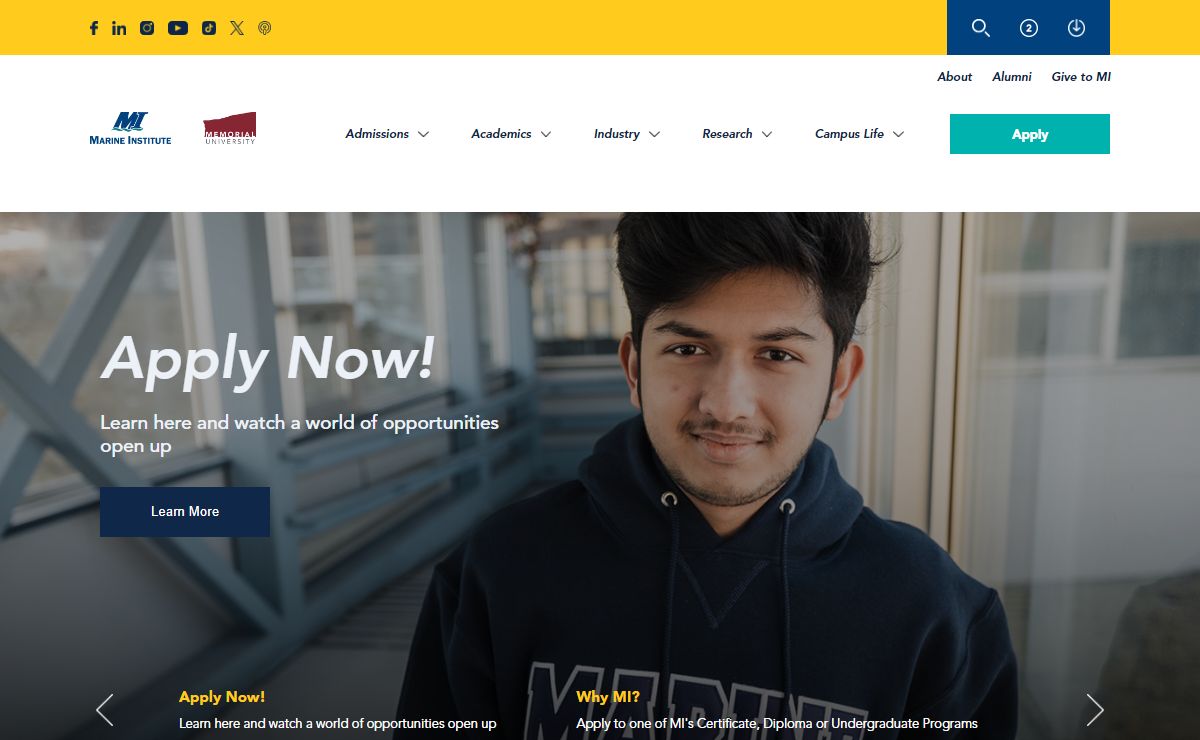Open the X (Twitter) social icon
1200x740 pixels.
[237, 28]
